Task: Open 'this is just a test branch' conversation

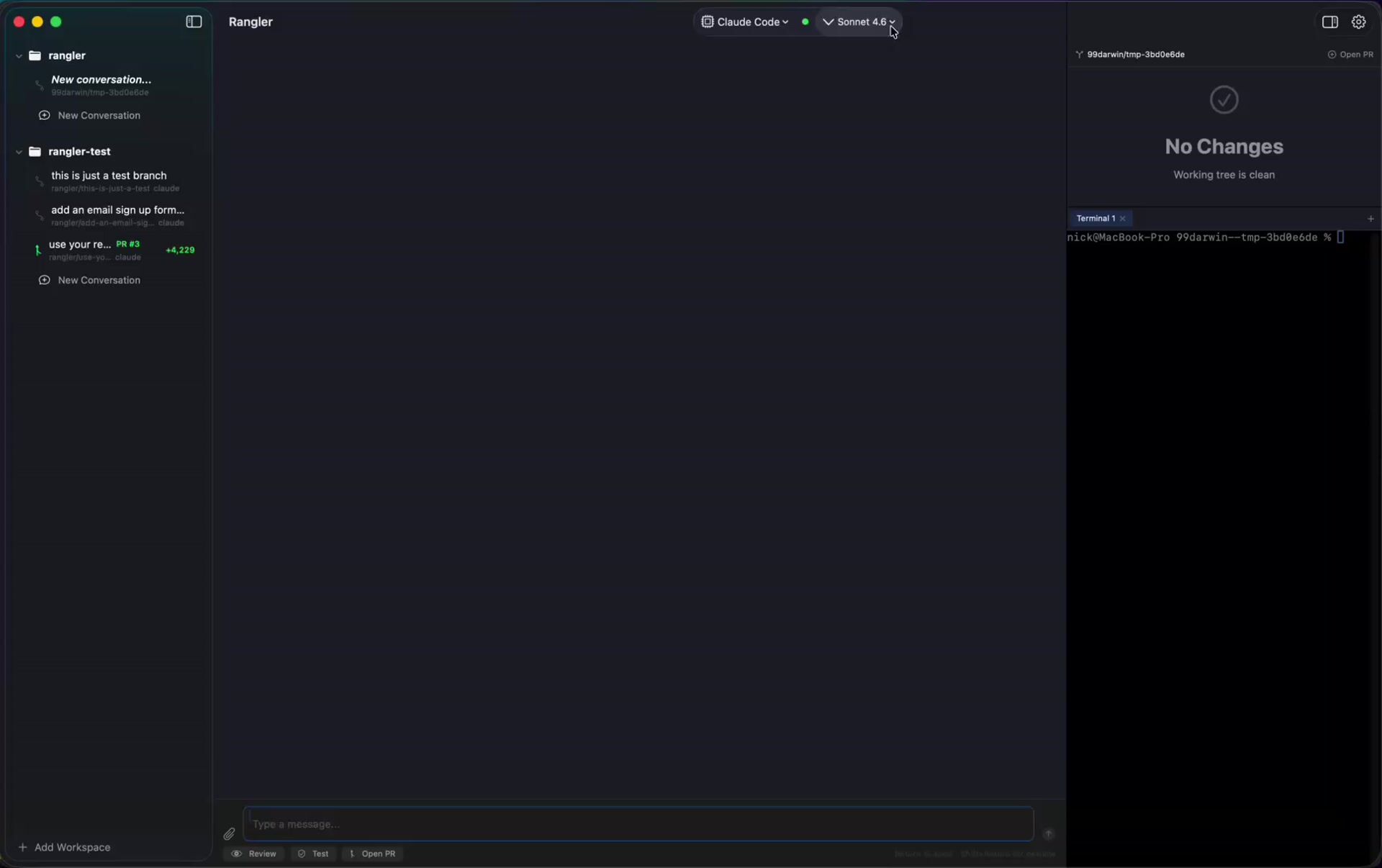Action: click(x=109, y=176)
